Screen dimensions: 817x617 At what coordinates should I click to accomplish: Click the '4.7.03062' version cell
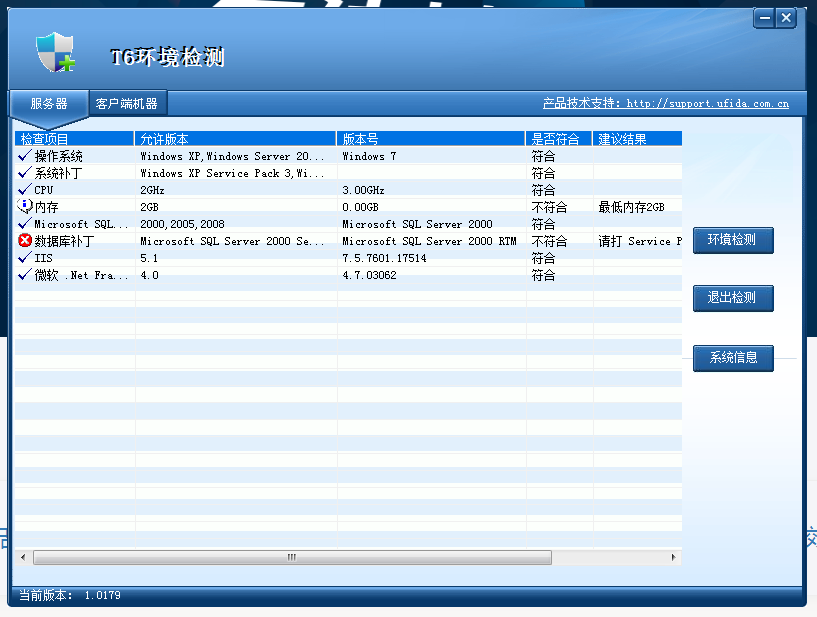(x=369, y=275)
